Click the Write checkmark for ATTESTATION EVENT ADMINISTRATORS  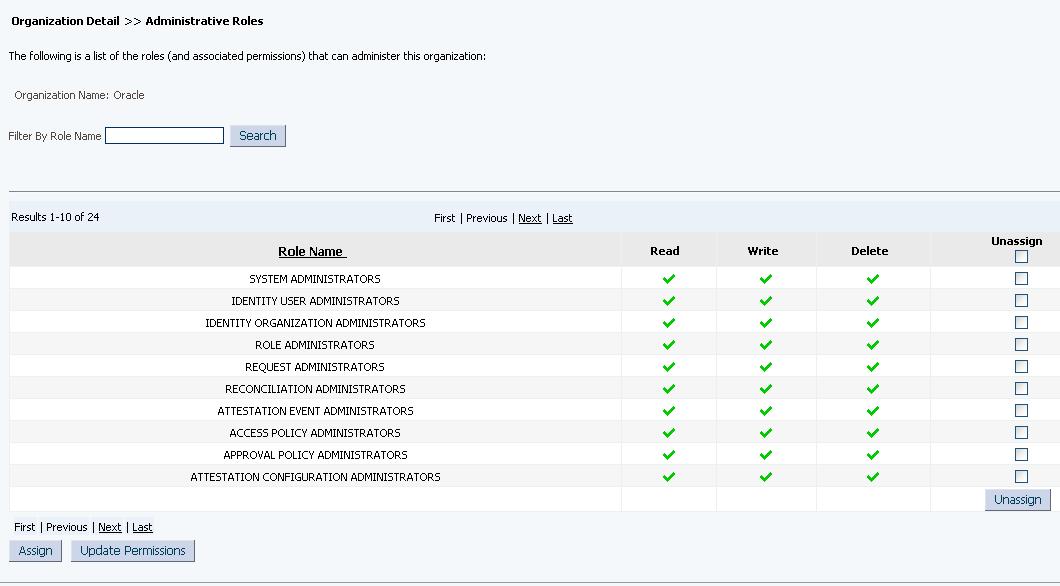coord(765,410)
